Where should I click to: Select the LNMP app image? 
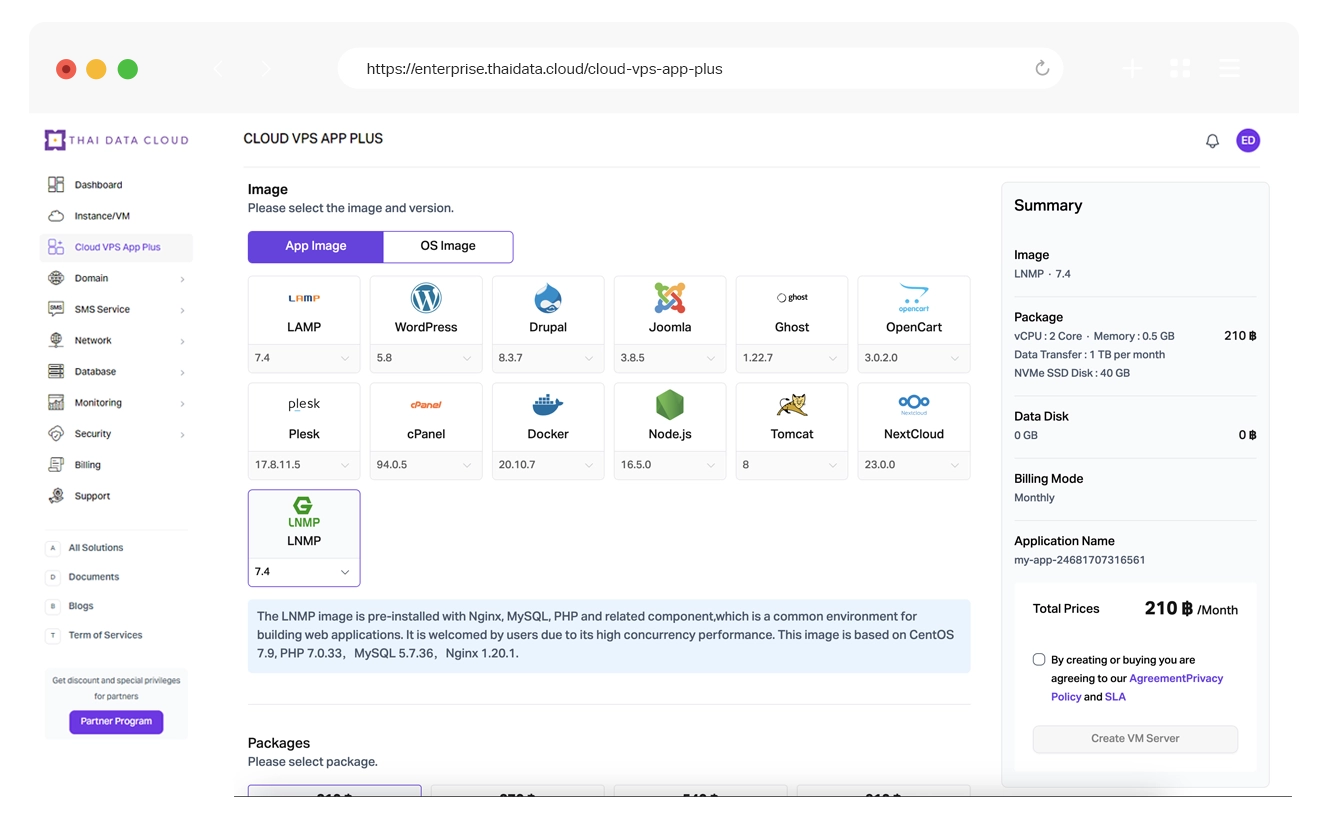[x=304, y=524]
